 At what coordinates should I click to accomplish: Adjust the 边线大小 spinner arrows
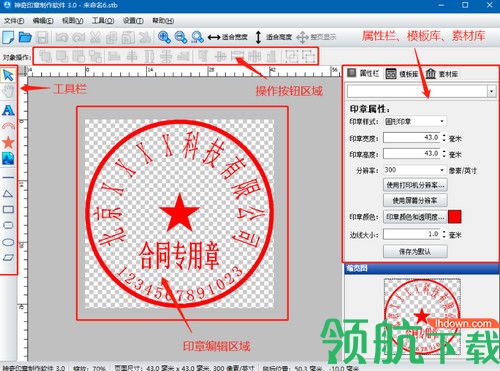click(x=444, y=234)
